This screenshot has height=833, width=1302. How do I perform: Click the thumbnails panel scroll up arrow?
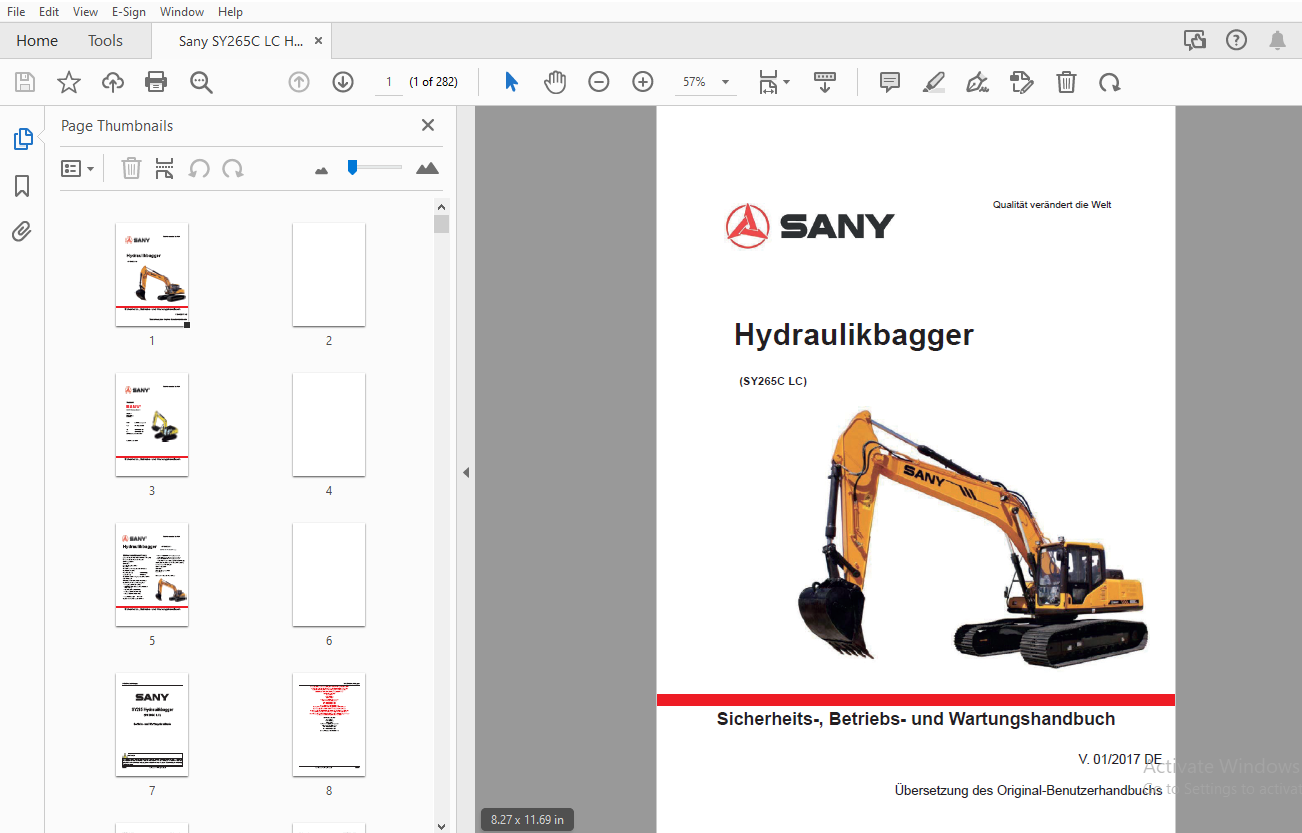[x=441, y=206]
